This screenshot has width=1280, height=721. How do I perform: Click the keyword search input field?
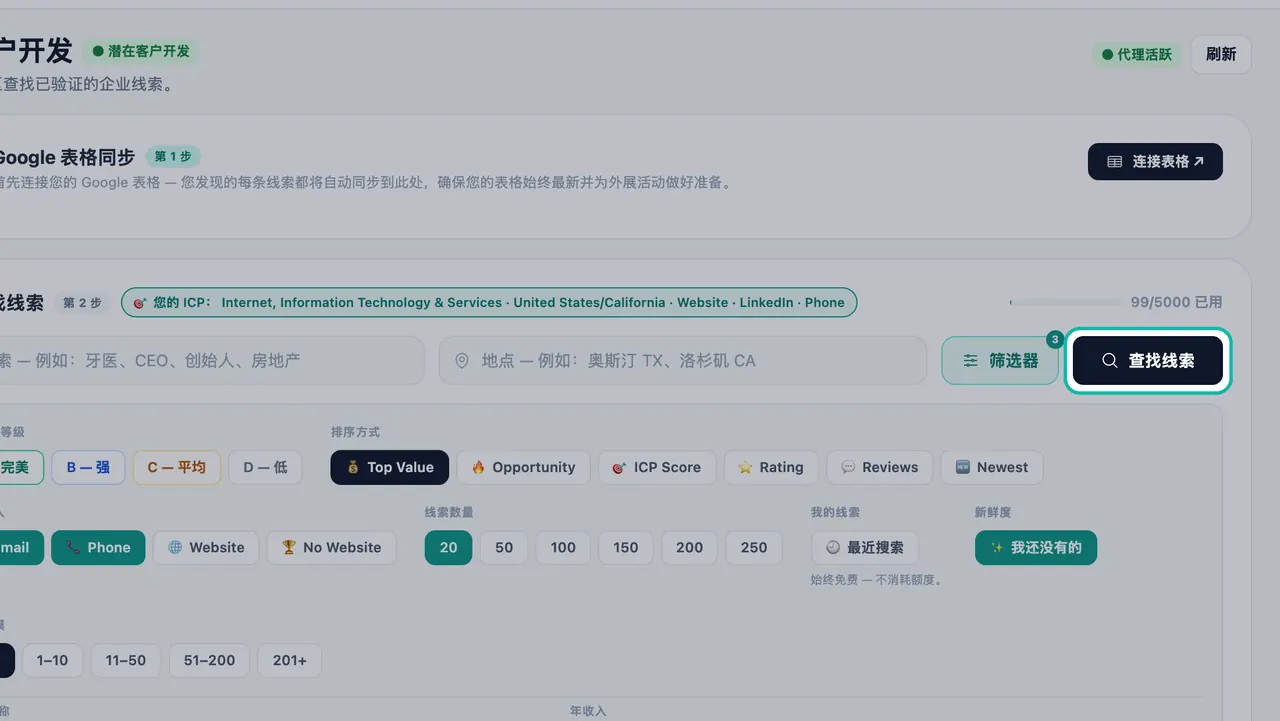tap(211, 361)
